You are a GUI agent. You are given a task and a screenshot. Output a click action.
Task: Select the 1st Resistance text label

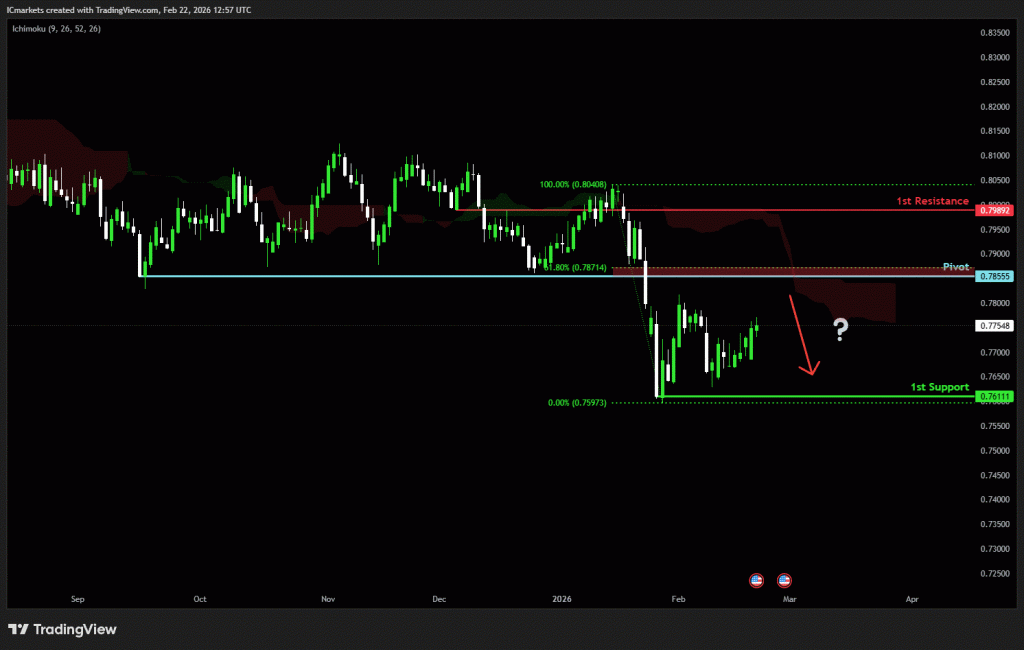932,201
